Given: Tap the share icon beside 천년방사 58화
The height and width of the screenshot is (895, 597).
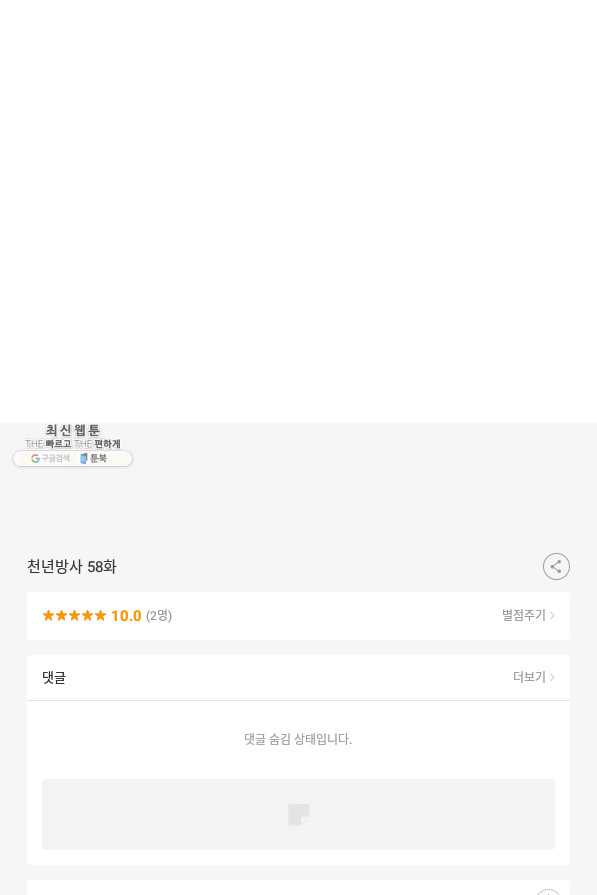Looking at the screenshot, I should click(x=556, y=566).
